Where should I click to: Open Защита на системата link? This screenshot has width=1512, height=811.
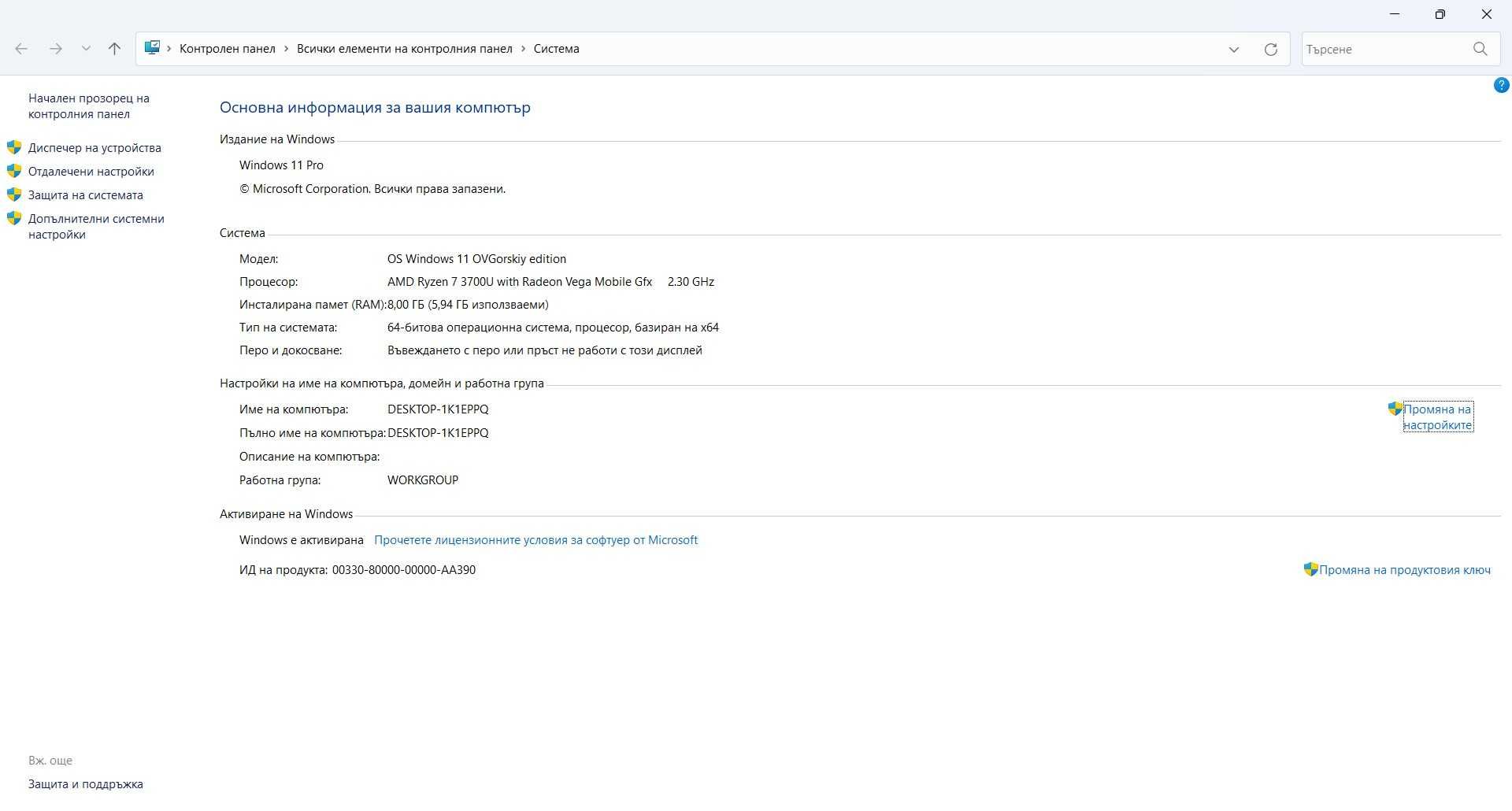(86, 195)
